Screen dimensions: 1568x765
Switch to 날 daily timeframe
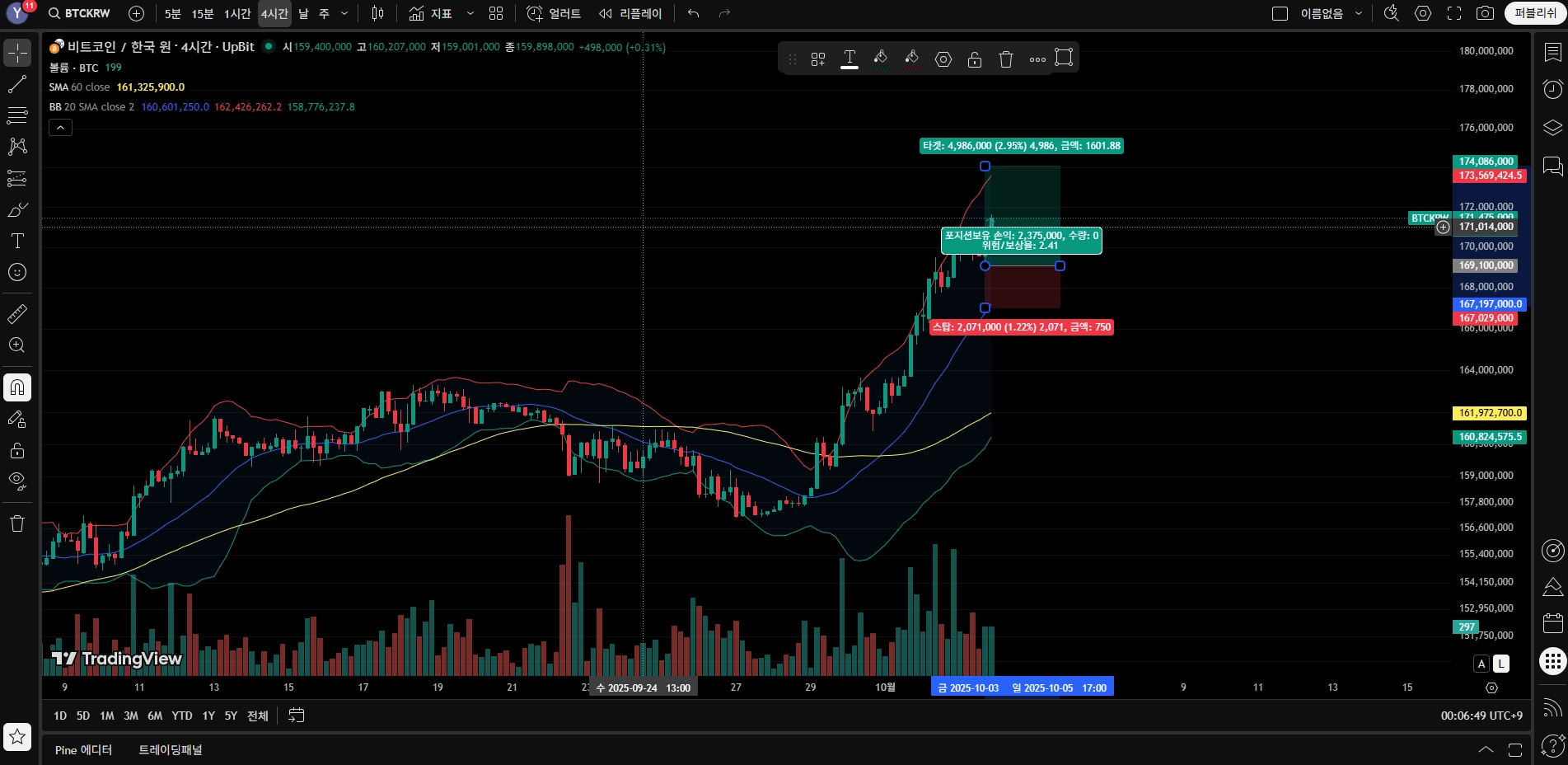[303, 13]
